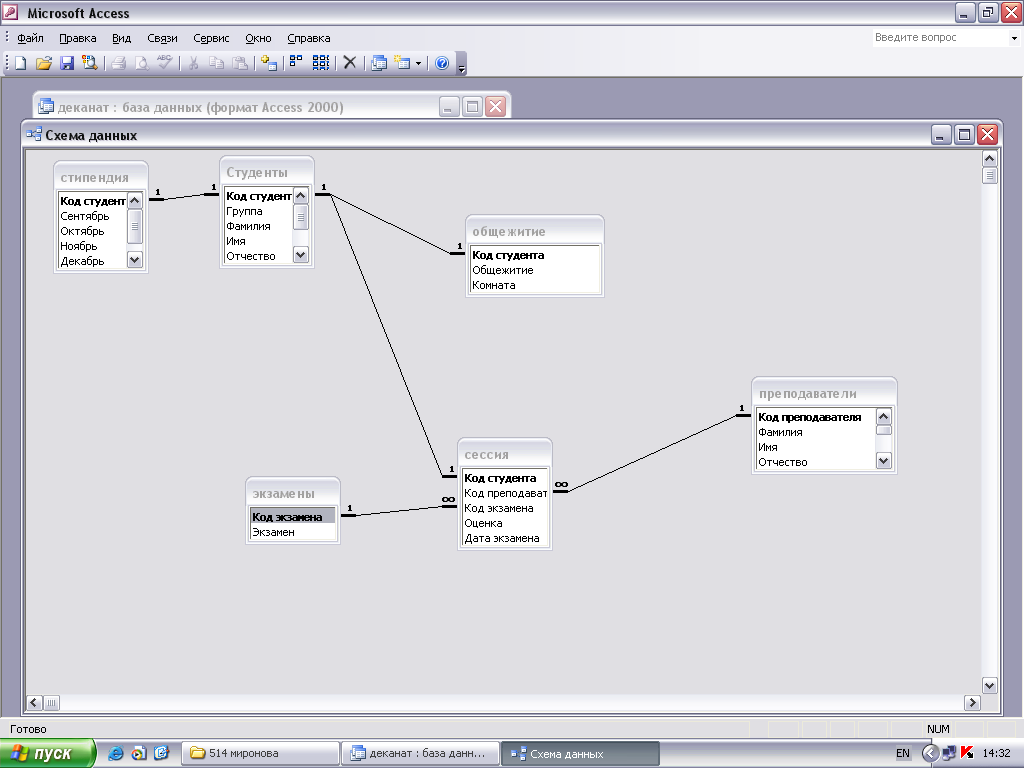Click the Clear Layout X icon
The width and height of the screenshot is (1024, 768).
tap(350, 63)
